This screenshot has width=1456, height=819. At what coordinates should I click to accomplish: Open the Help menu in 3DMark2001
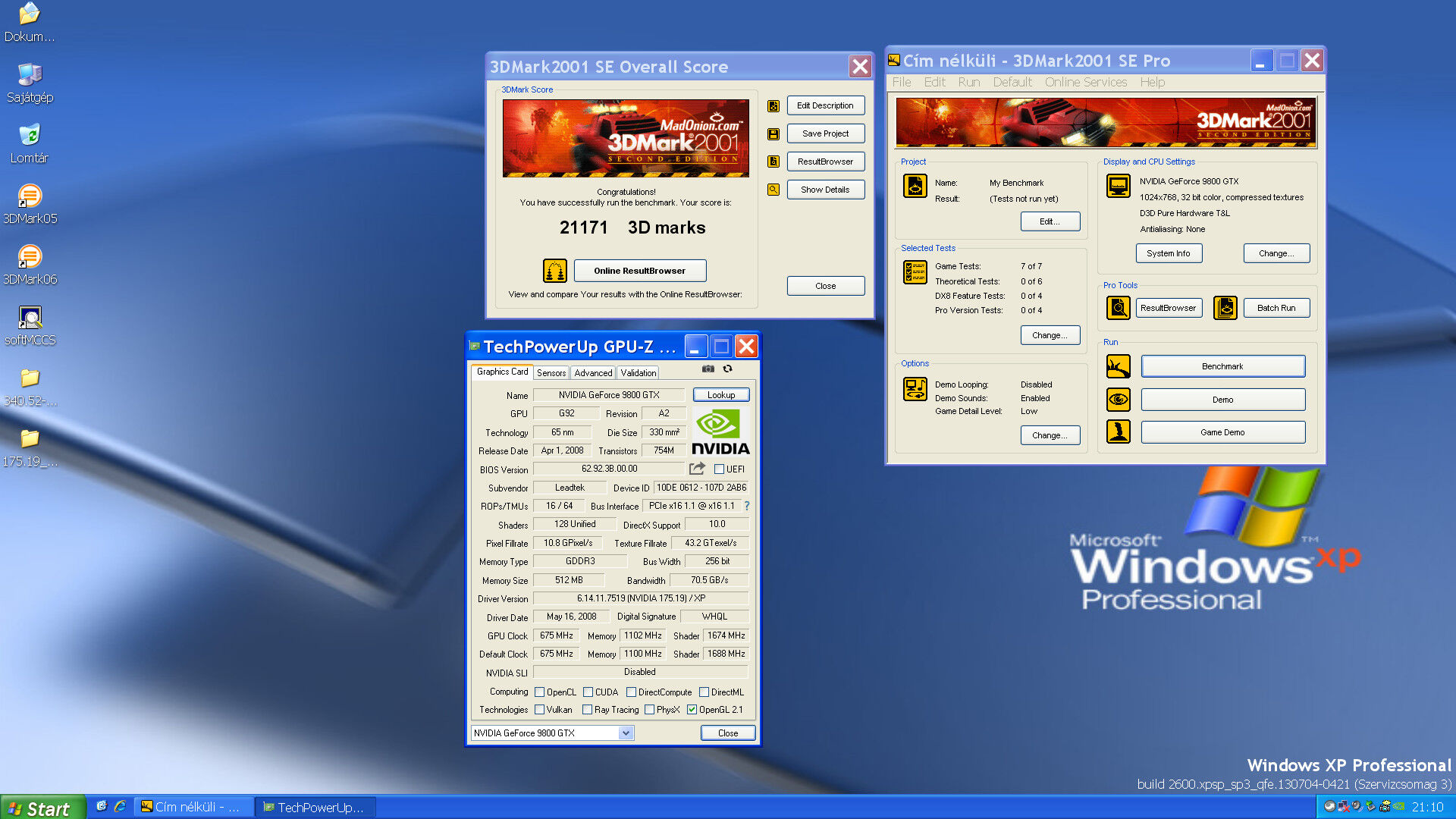[x=1152, y=82]
